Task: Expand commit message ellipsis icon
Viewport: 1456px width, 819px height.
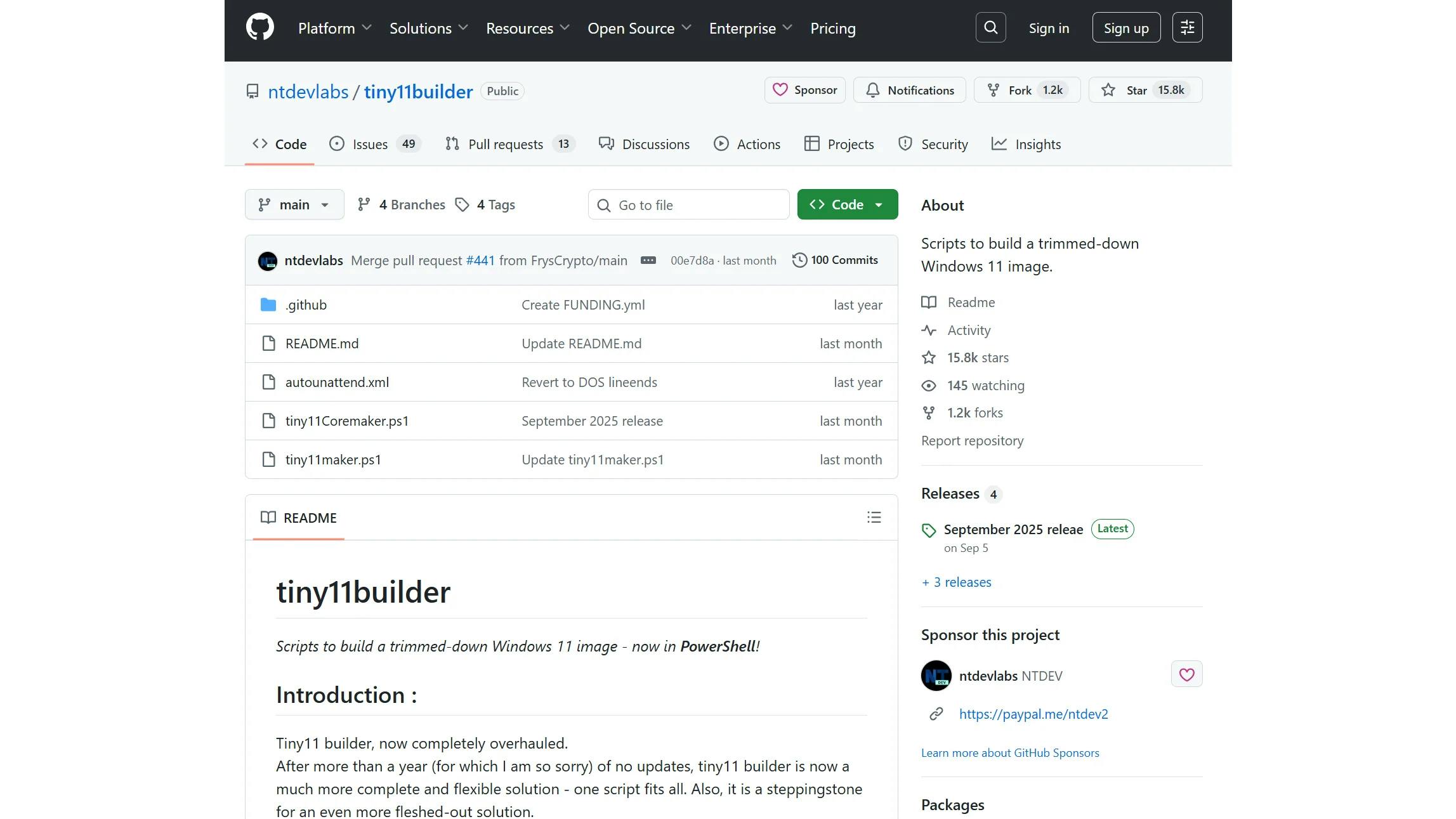Action: tap(648, 260)
